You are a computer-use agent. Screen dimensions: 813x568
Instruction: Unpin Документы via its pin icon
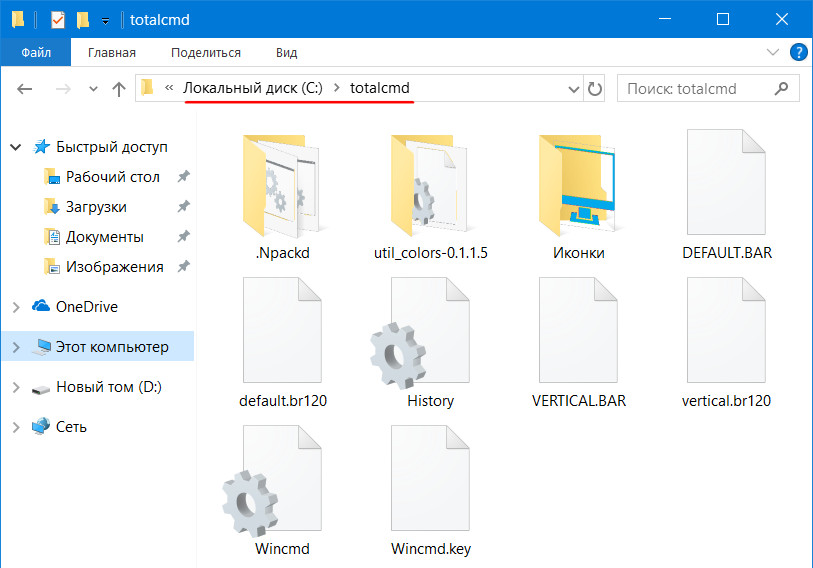pyautogui.click(x=183, y=237)
